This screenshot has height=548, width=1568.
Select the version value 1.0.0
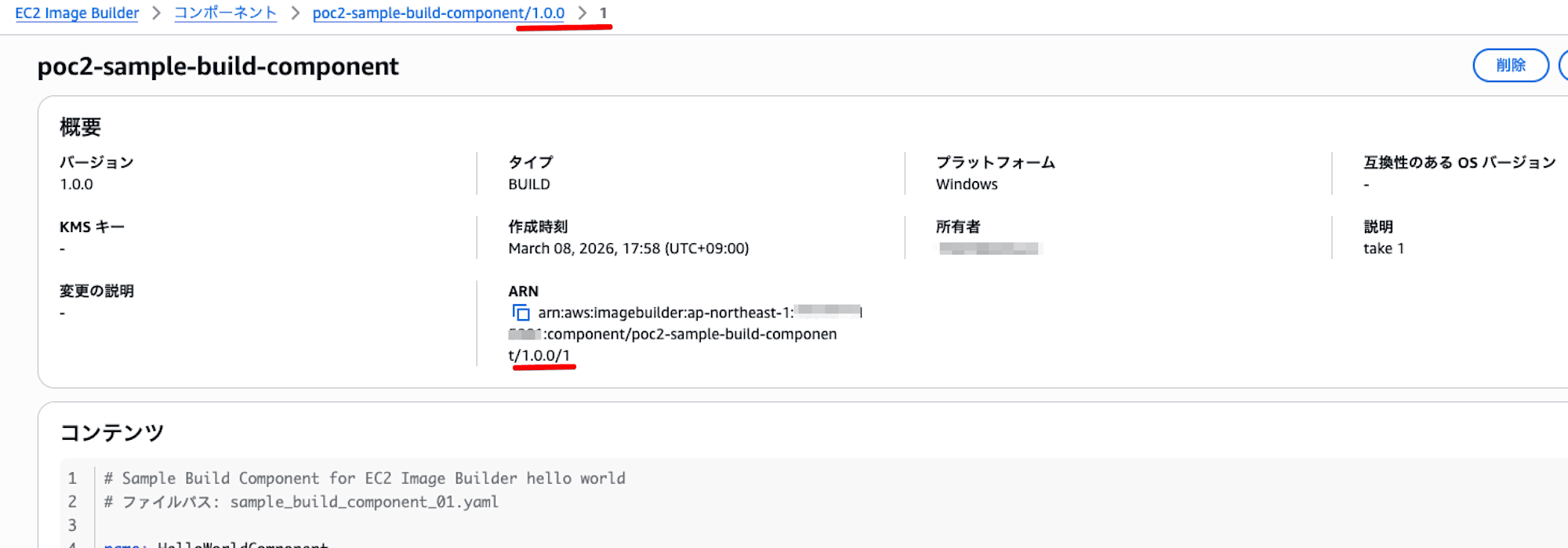point(76,184)
